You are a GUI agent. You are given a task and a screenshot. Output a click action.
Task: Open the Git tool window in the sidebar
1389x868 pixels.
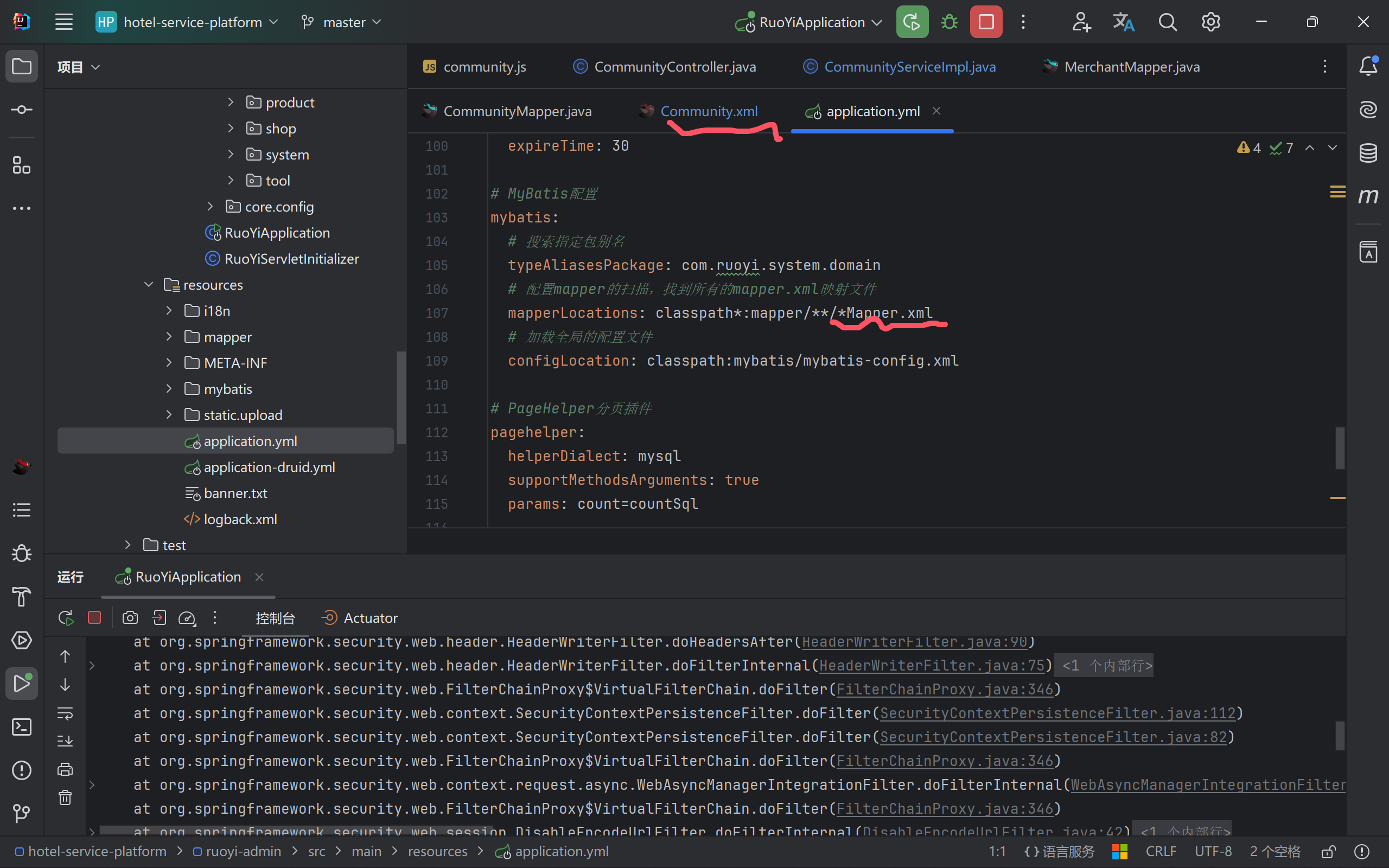click(x=22, y=812)
